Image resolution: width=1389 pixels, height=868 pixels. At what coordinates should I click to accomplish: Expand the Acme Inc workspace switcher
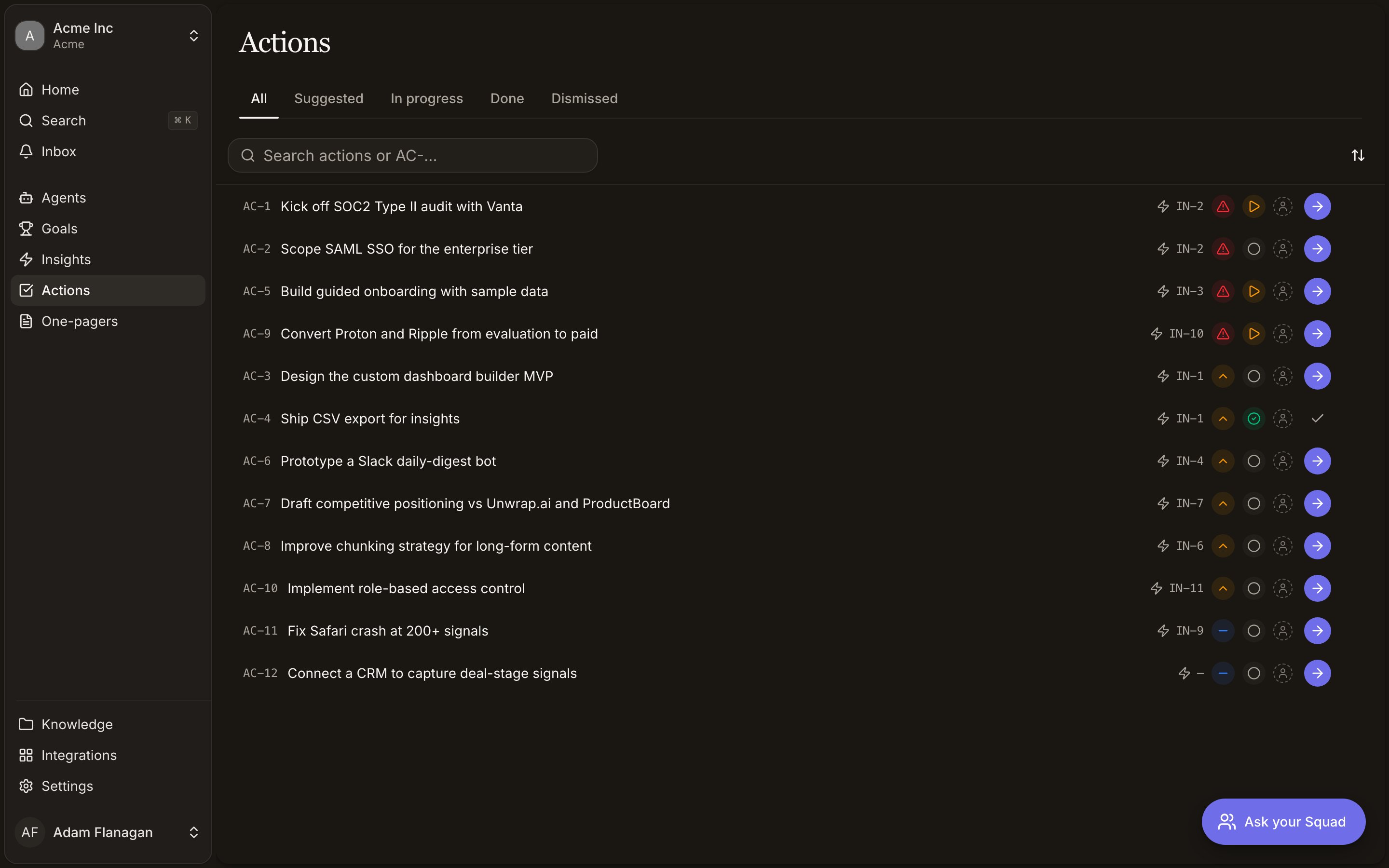pyautogui.click(x=108, y=36)
